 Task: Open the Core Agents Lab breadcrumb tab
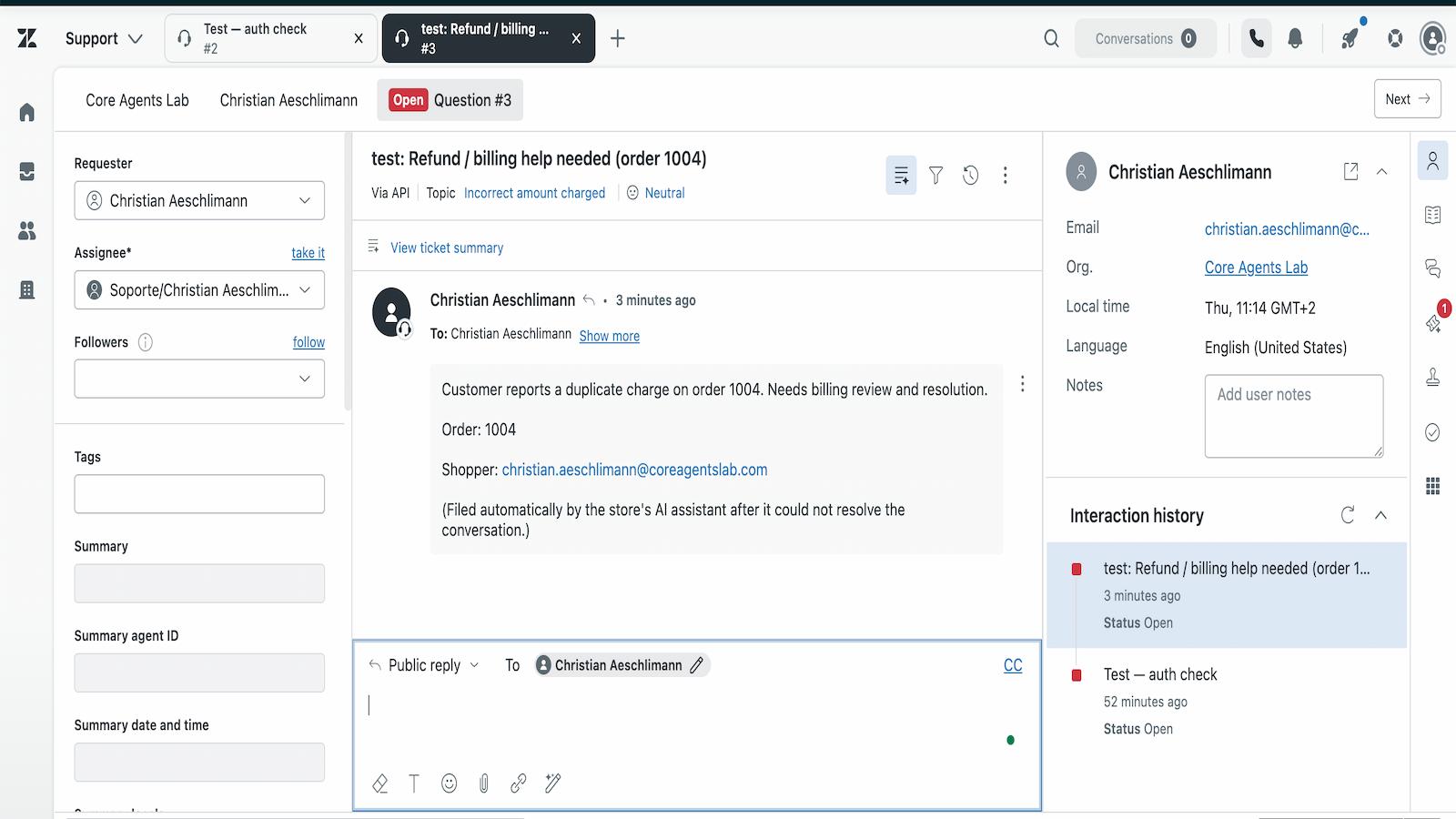137,100
